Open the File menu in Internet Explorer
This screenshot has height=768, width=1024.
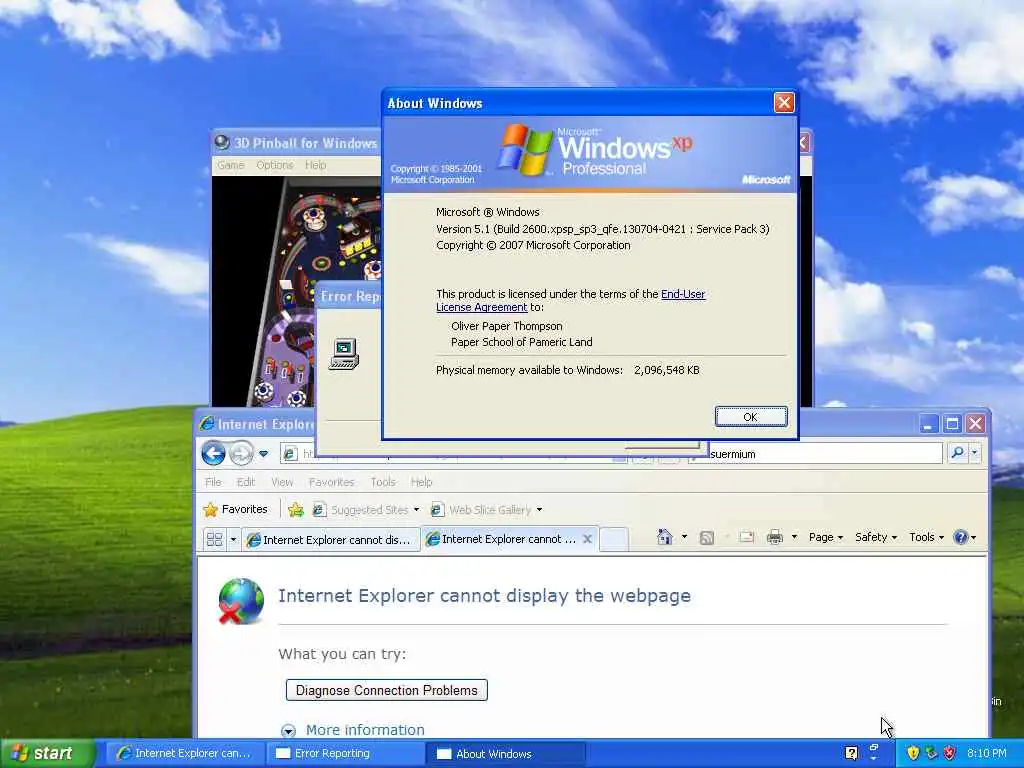213,482
